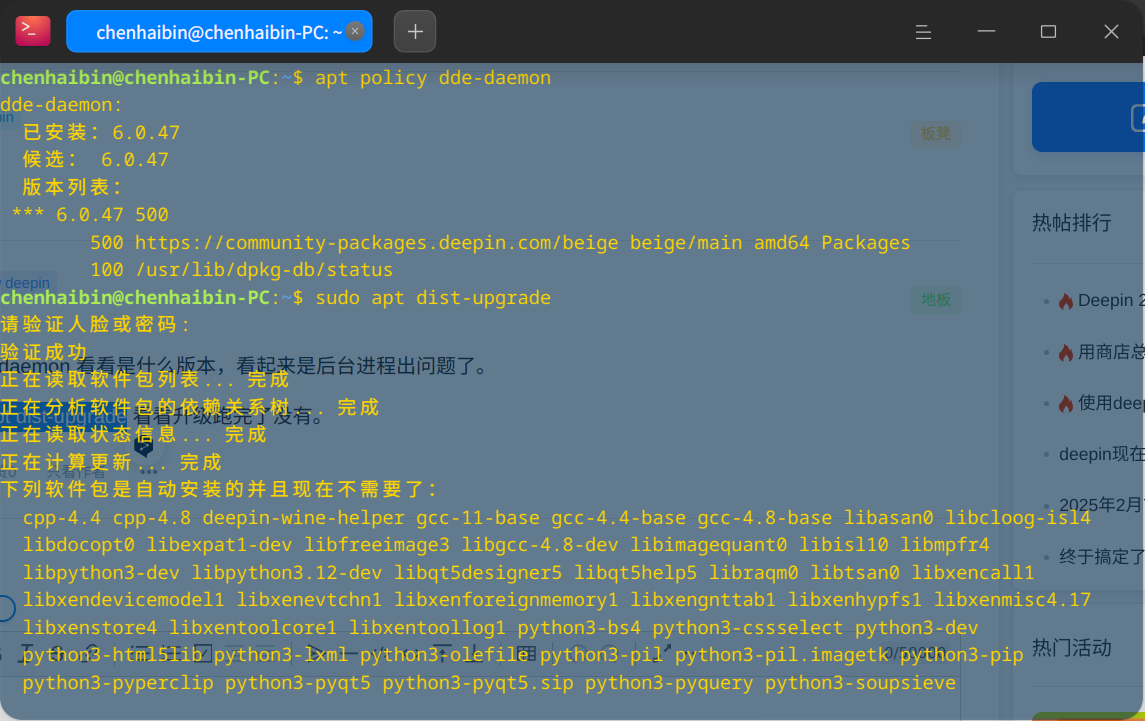The height and width of the screenshot is (721, 1145).
Task: Click the red terminal app icon
Action: pyautogui.click(x=33, y=31)
